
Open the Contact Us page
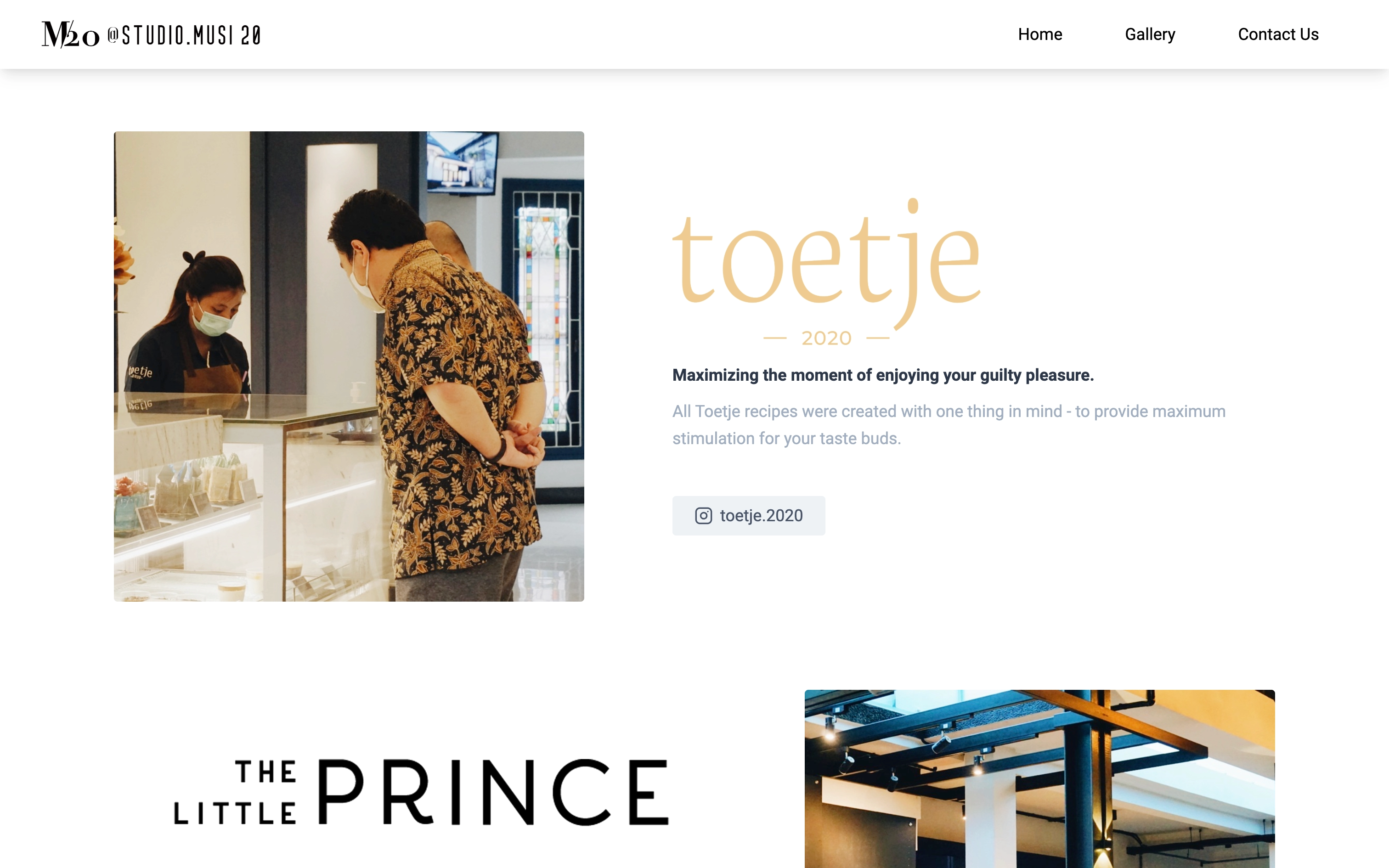pos(1278,34)
